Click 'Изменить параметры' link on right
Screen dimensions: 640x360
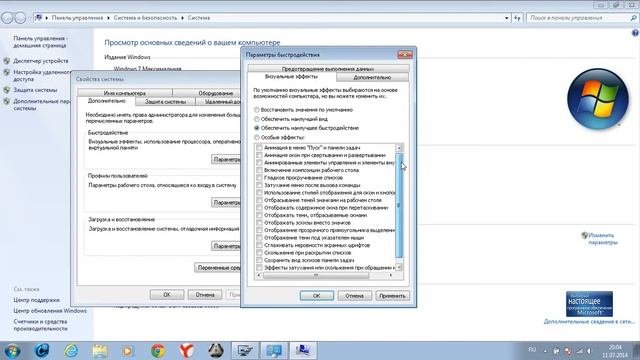(602, 239)
